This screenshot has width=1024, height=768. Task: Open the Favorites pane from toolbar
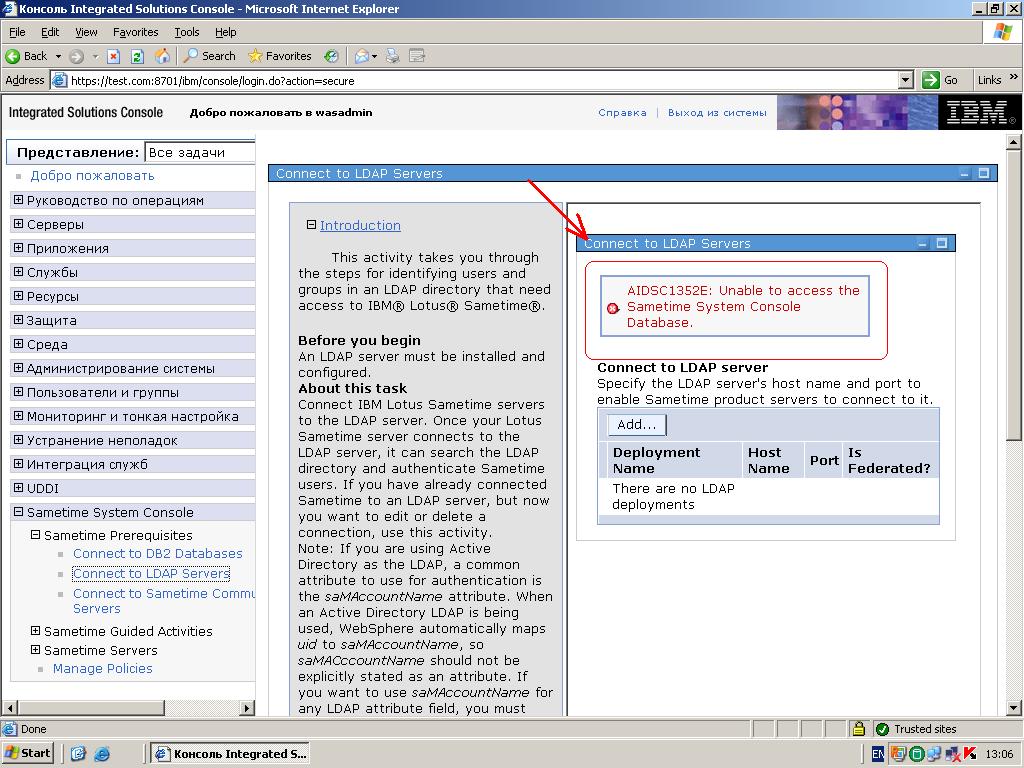(x=280, y=56)
